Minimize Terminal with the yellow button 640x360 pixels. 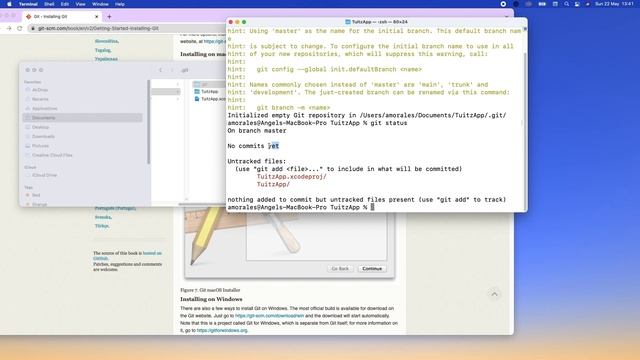click(x=237, y=22)
